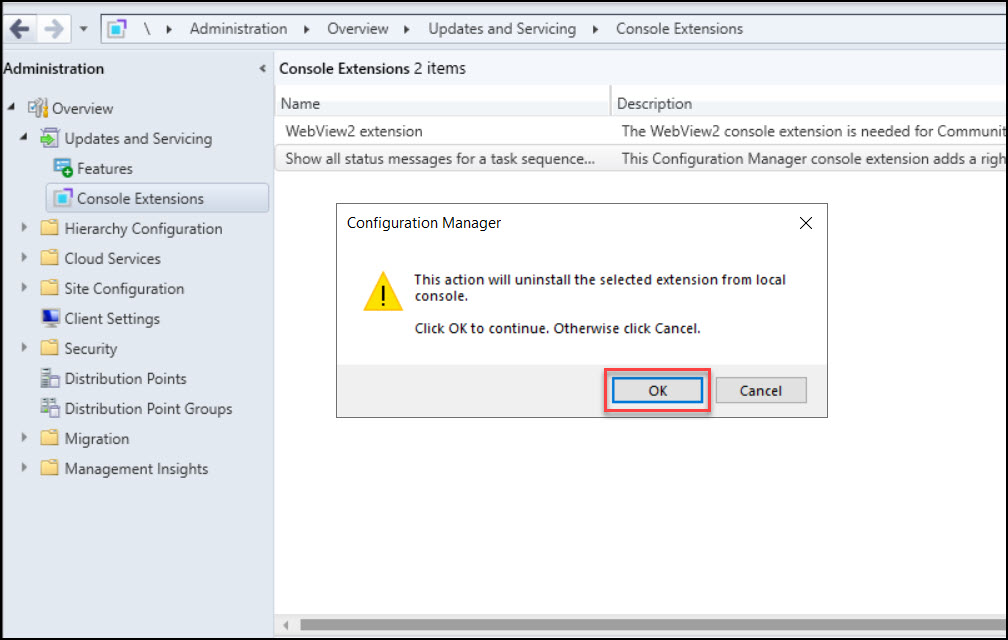Click the Security folder icon
The width and height of the screenshot is (1008, 640).
[x=50, y=348]
